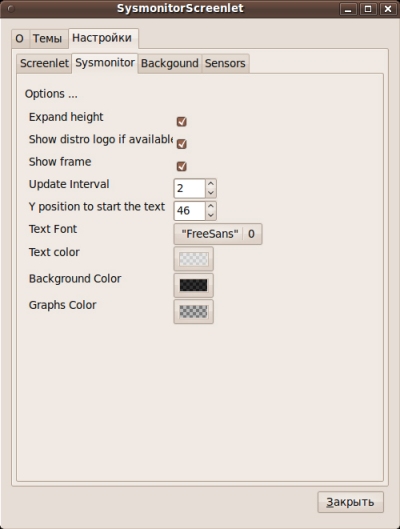Open the О tab
The width and height of the screenshot is (400, 529).
pyautogui.click(x=20, y=38)
